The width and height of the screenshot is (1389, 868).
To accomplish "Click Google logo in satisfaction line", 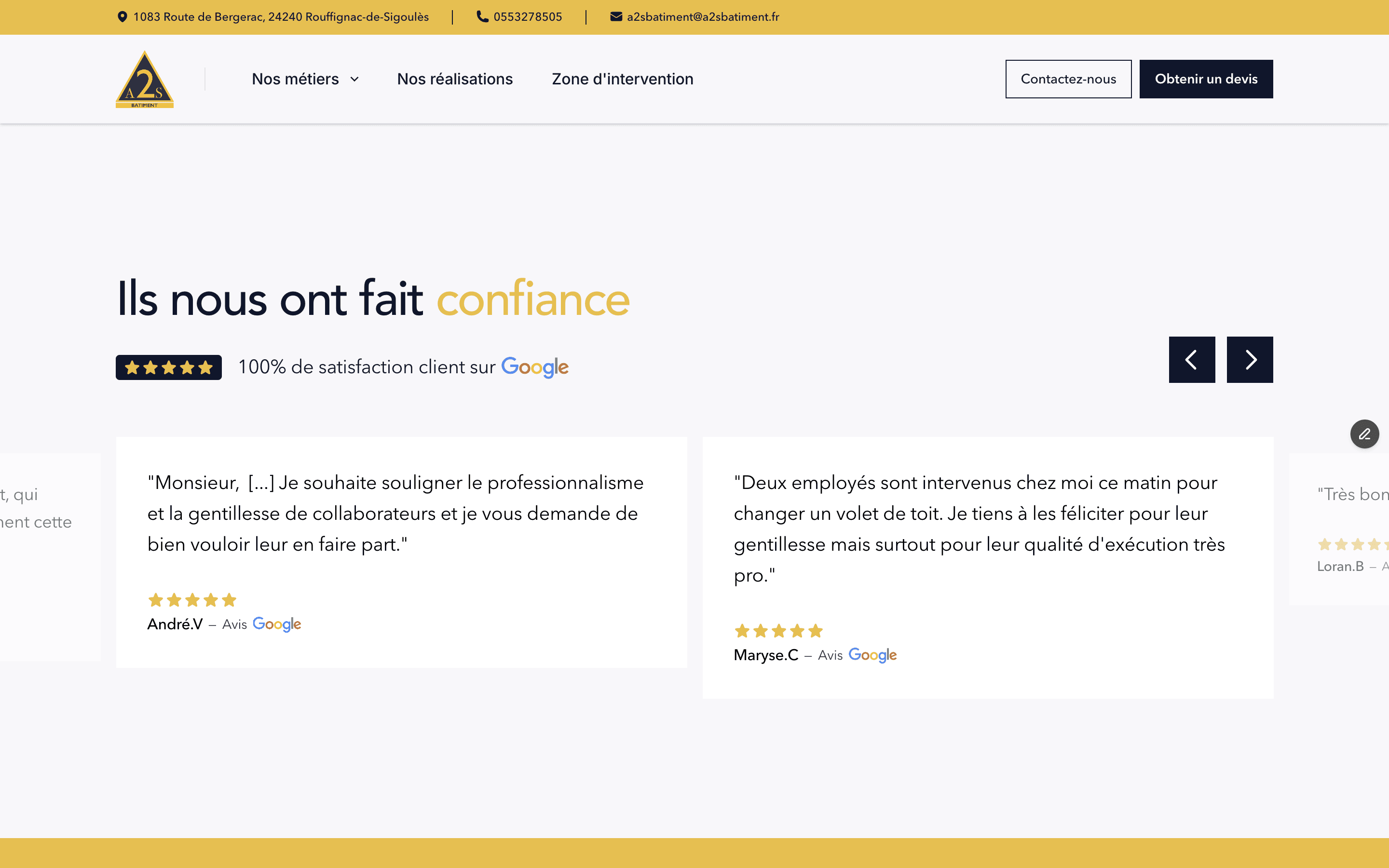I will click(534, 367).
